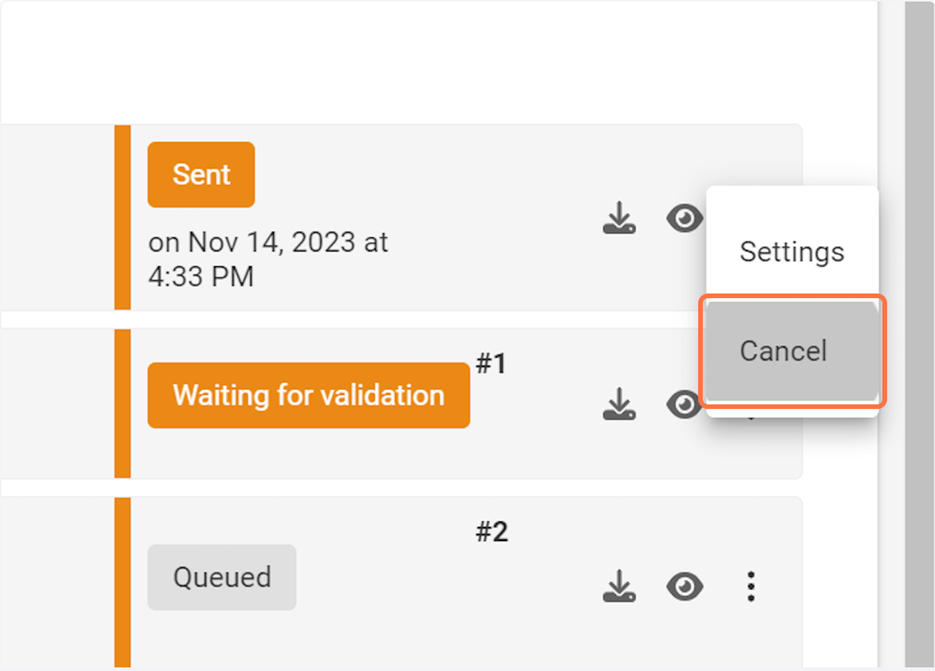Click the eye icon in Queued row
This screenshot has width=935, height=671.
point(685,587)
